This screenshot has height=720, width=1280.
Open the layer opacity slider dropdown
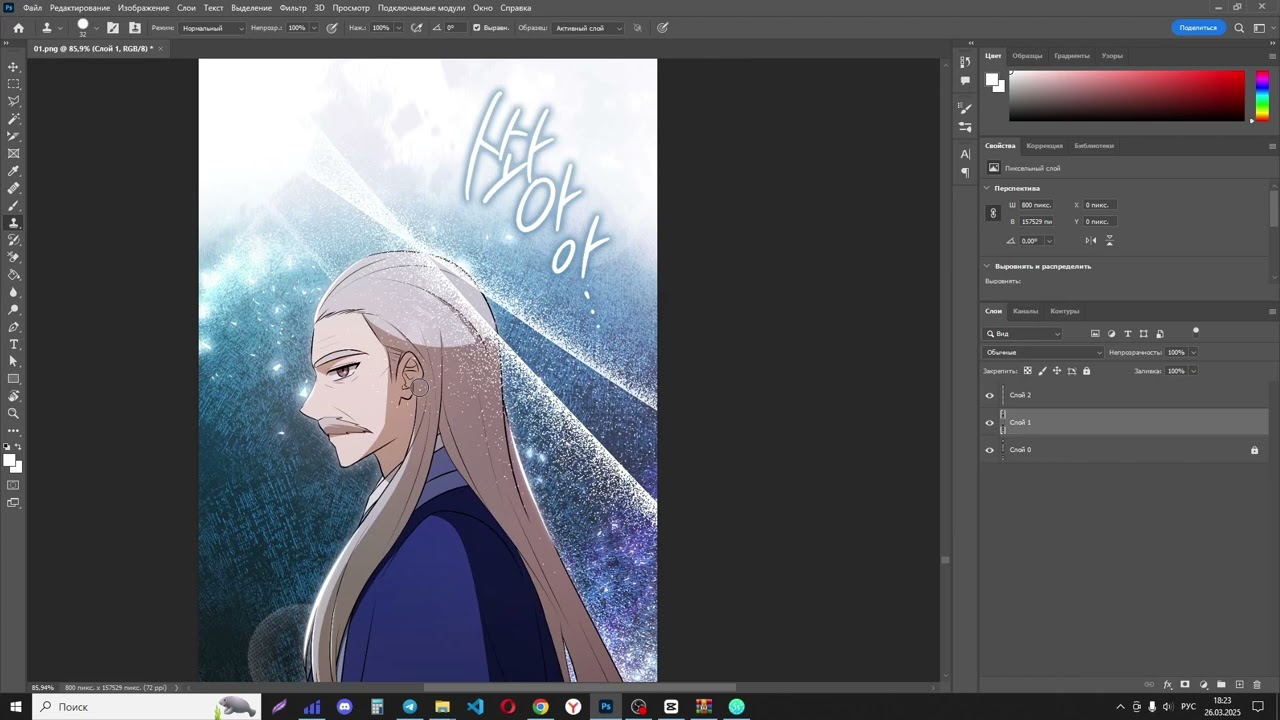[x=1193, y=352]
